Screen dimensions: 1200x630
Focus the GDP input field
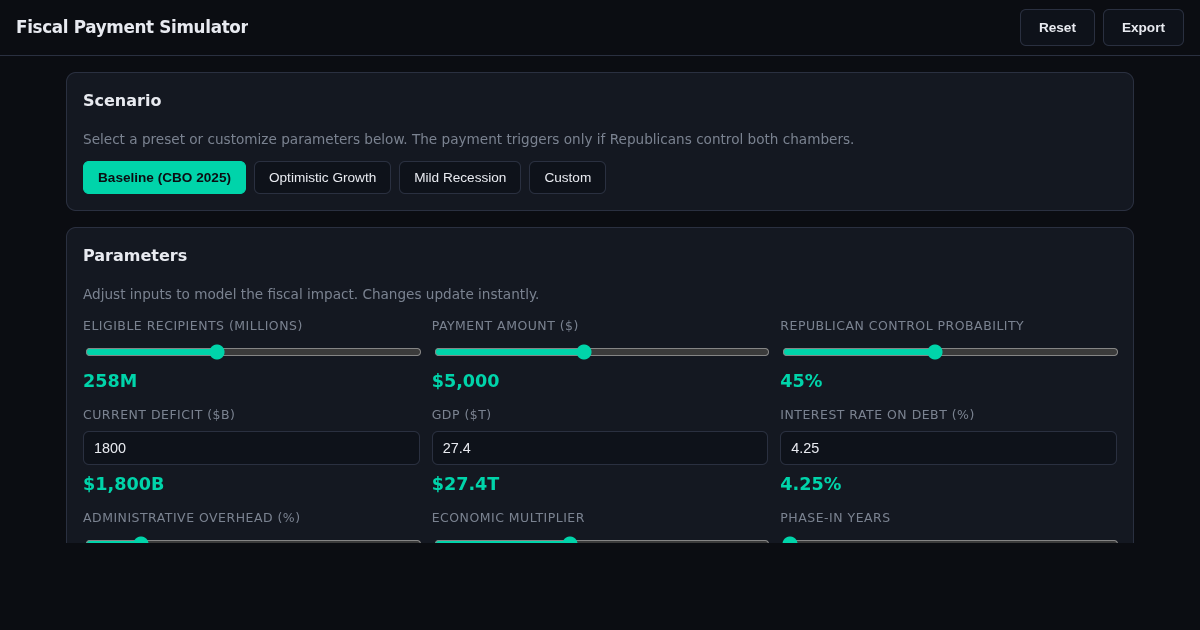(600, 448)
